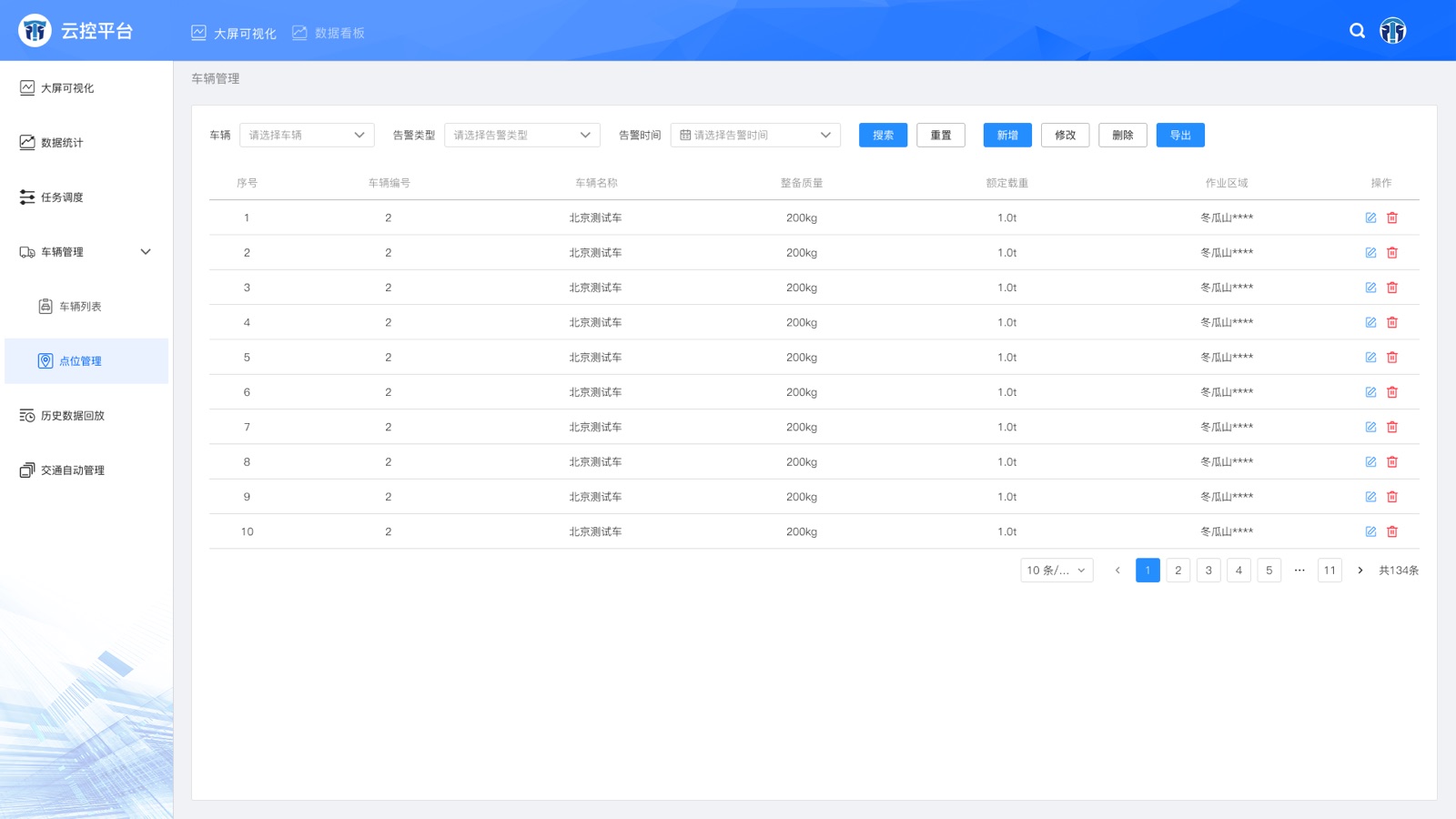The height and width of the screenshot is (819, 1456).
Task: Click the 云控平台 logo icon
Action: (x=35, y=31)
